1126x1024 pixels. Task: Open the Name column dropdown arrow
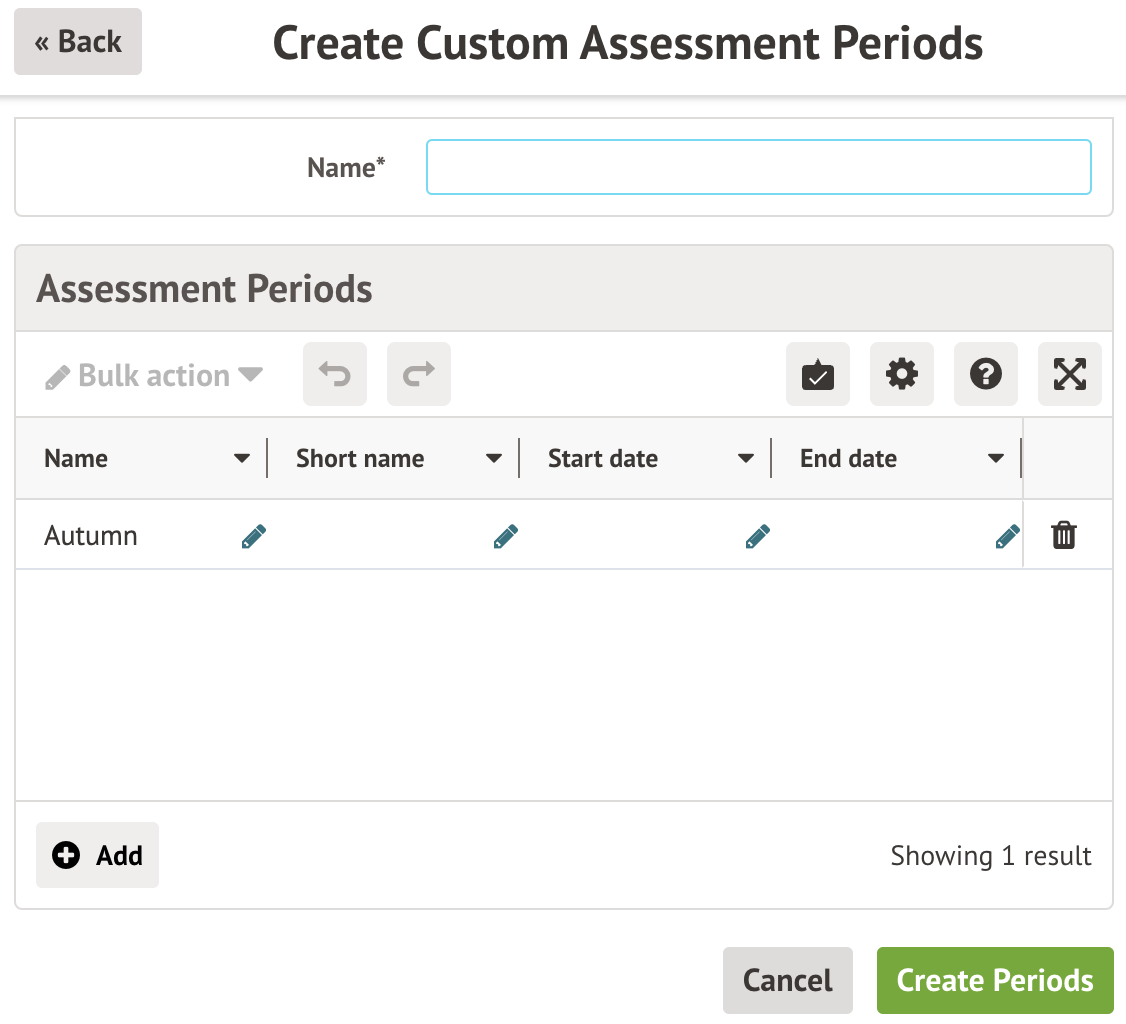(242, 459)
